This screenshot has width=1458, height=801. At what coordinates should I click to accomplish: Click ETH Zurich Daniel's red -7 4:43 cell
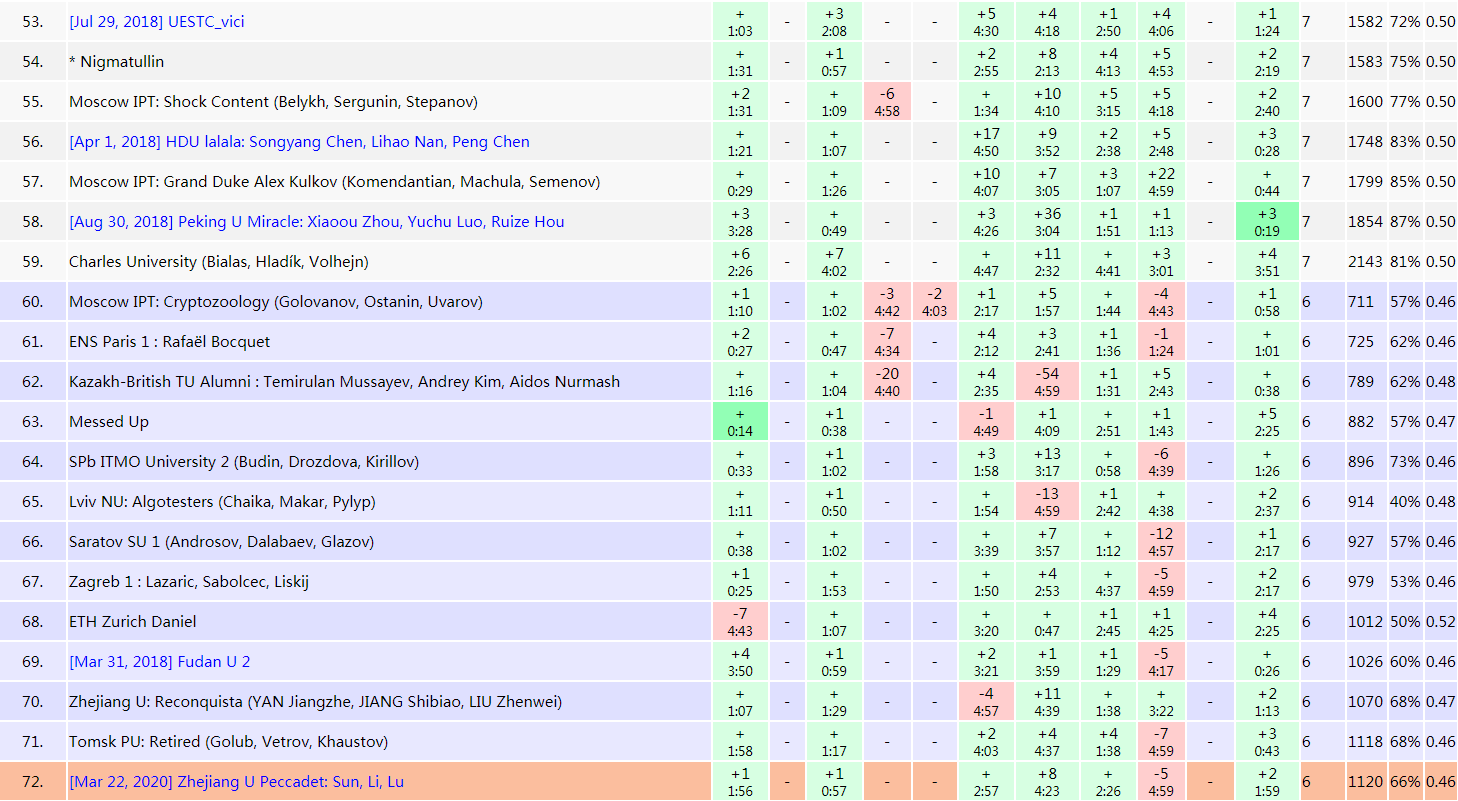click(740, 622)
